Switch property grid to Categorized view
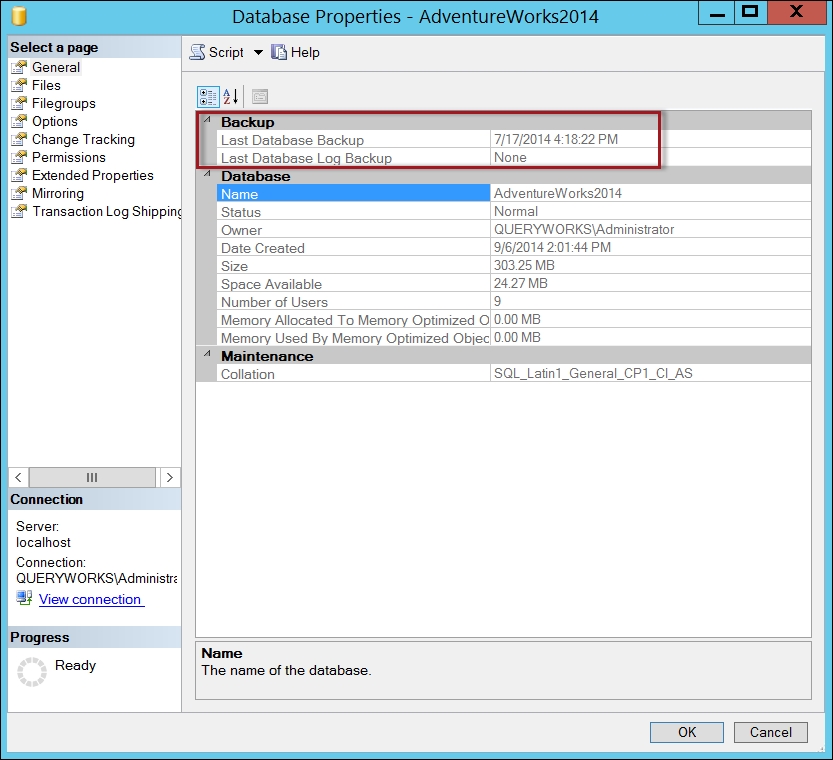 tap(208, 97)
